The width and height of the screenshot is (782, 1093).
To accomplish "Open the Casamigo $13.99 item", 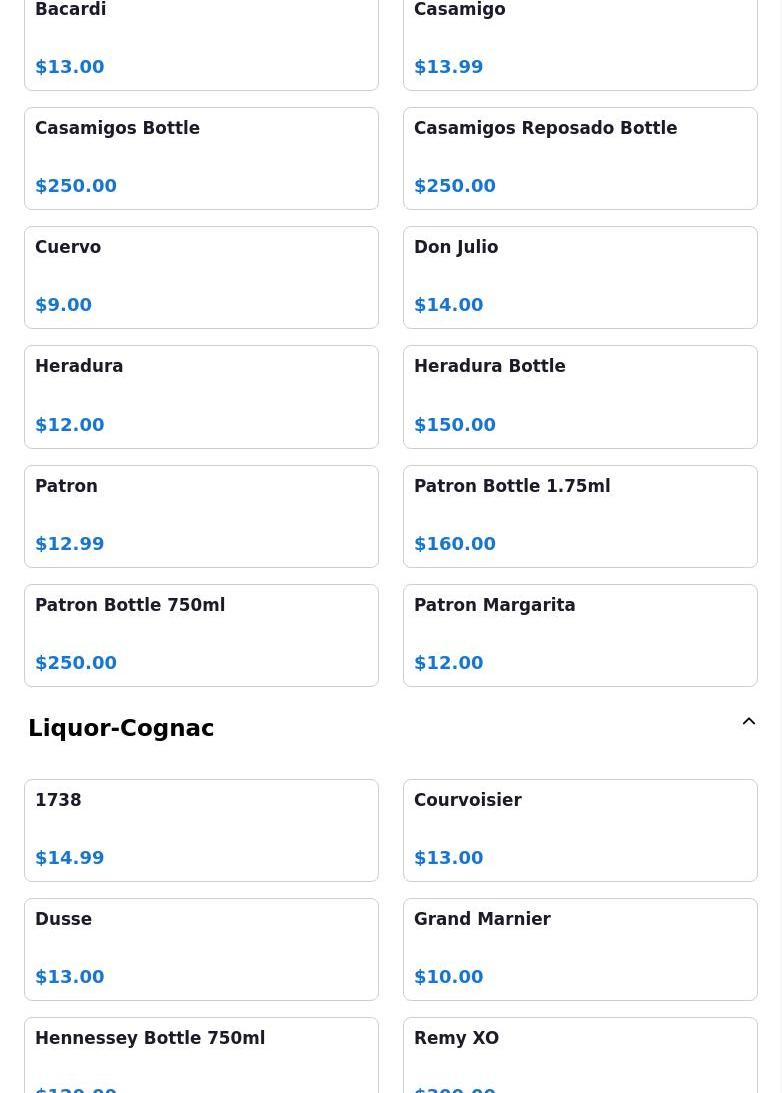I will pos(580,42).
